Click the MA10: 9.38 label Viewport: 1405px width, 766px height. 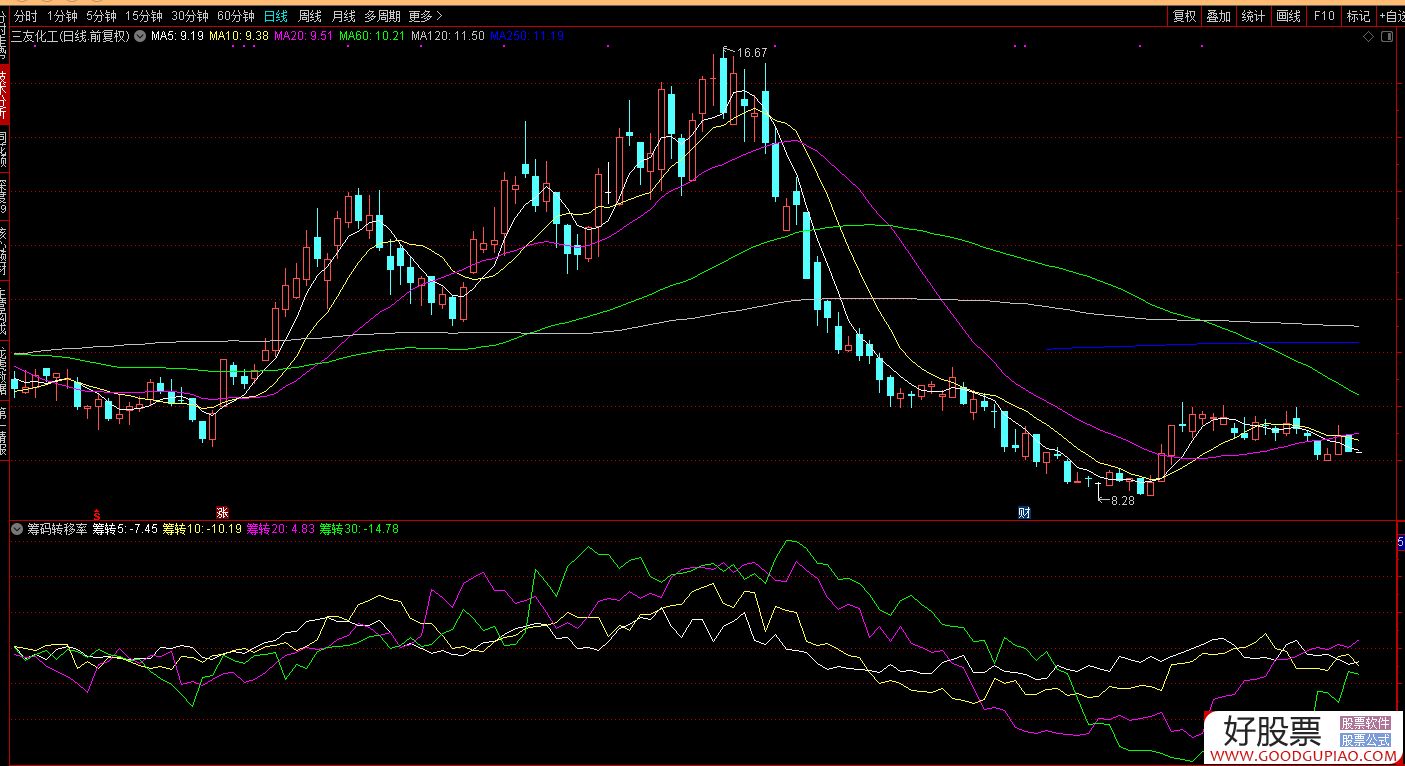(x=239, y=36)
